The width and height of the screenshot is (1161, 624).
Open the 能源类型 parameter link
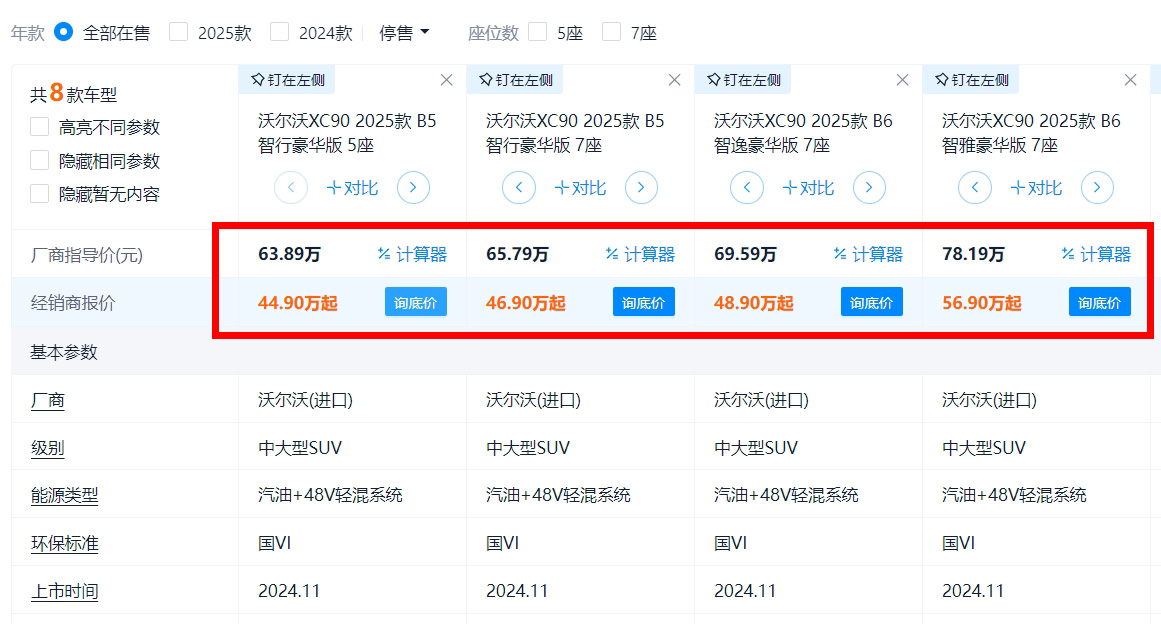[x=64, y=495]
